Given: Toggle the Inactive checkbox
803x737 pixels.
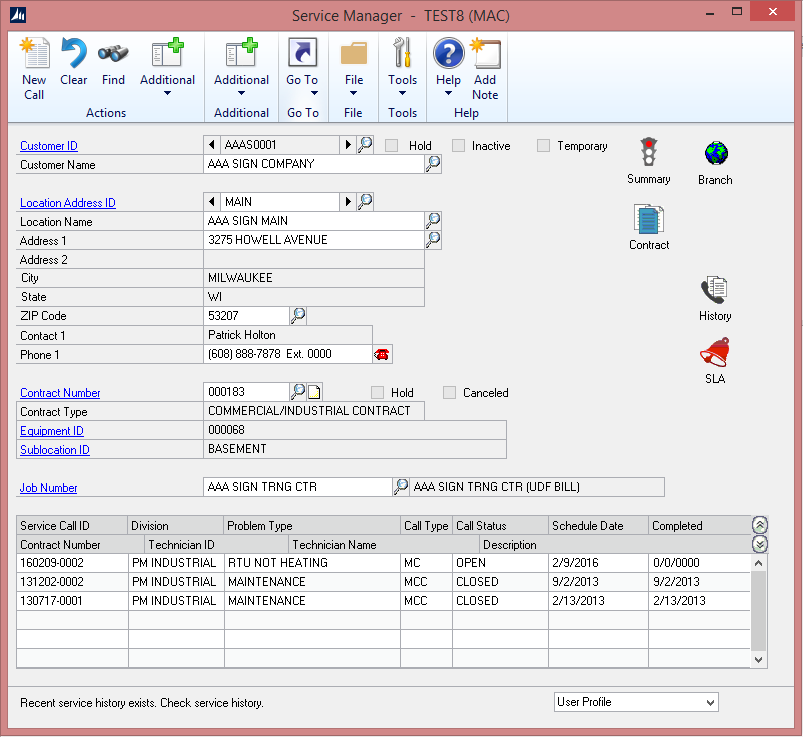Looking at the screenshot, I should [x=458, y=146].
